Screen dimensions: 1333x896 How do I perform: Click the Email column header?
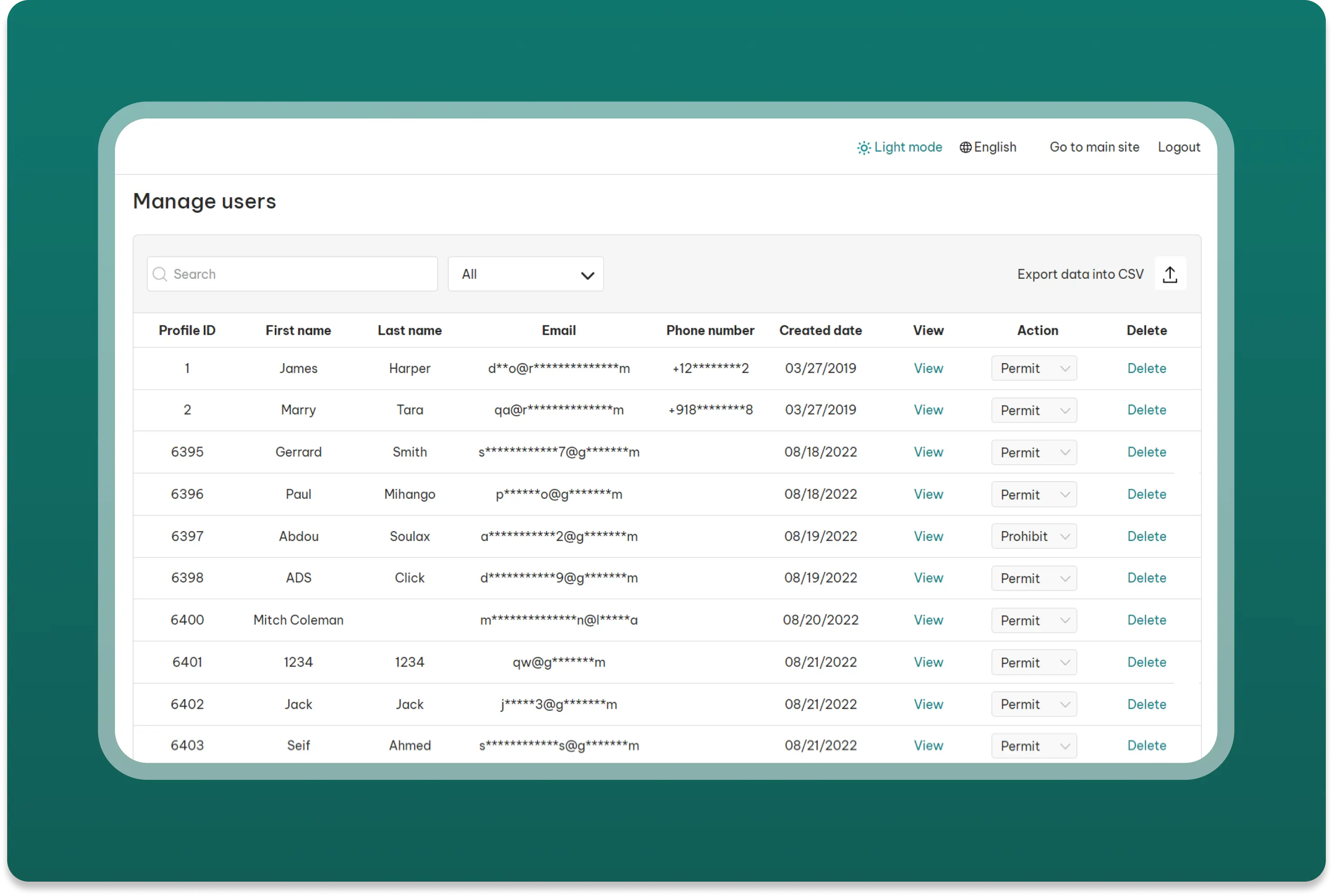(x=558, y=330)
